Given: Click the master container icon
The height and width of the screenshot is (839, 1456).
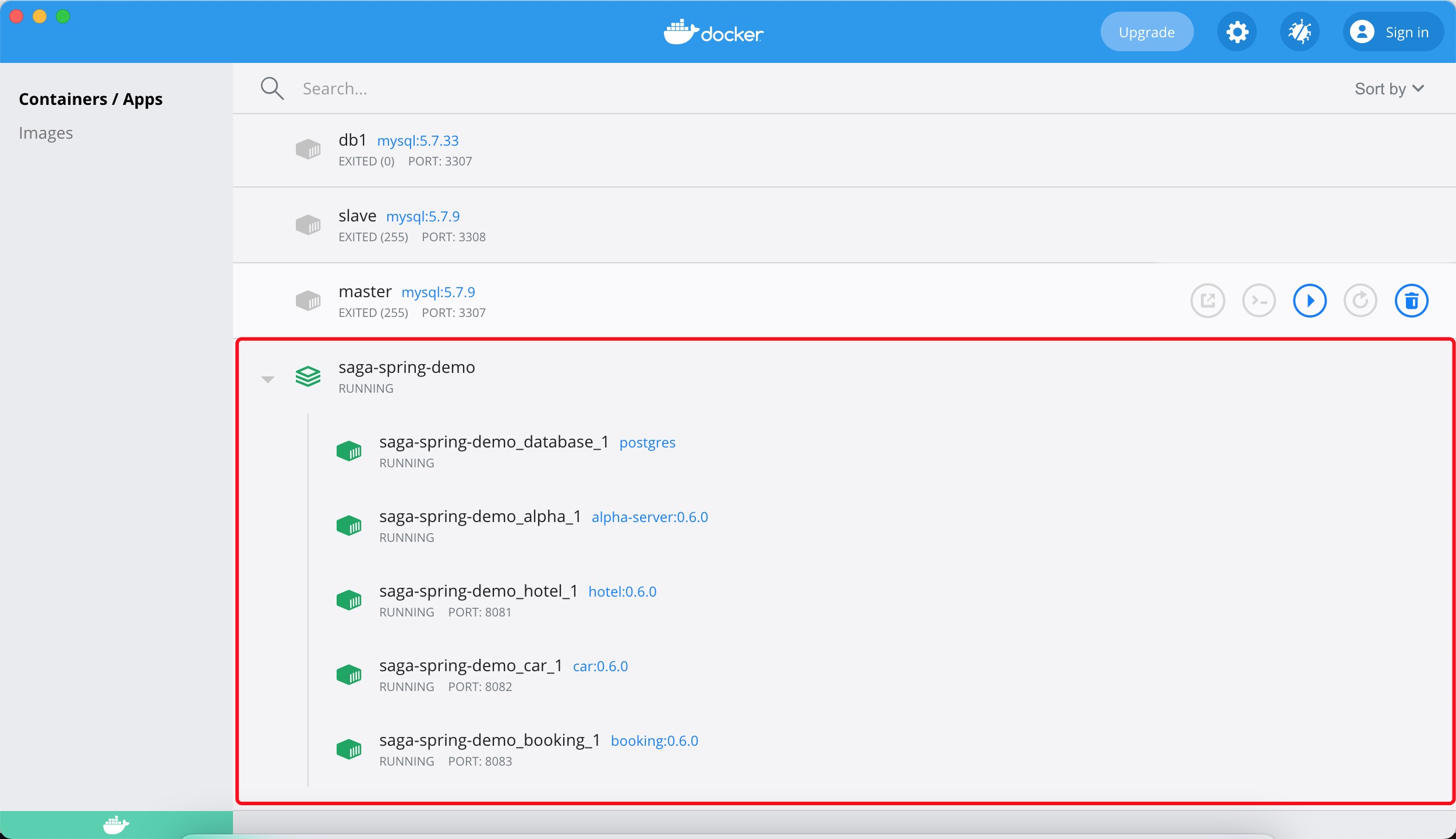Looking at the screenshot, I should 308,301.
